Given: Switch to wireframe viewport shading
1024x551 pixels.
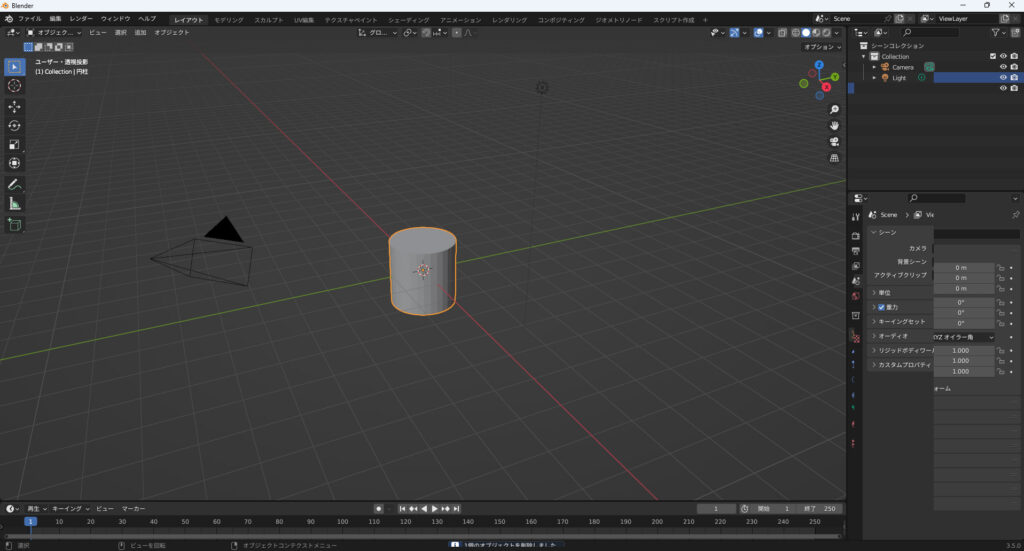Looking at the screenshot, I should click(795, 33).
